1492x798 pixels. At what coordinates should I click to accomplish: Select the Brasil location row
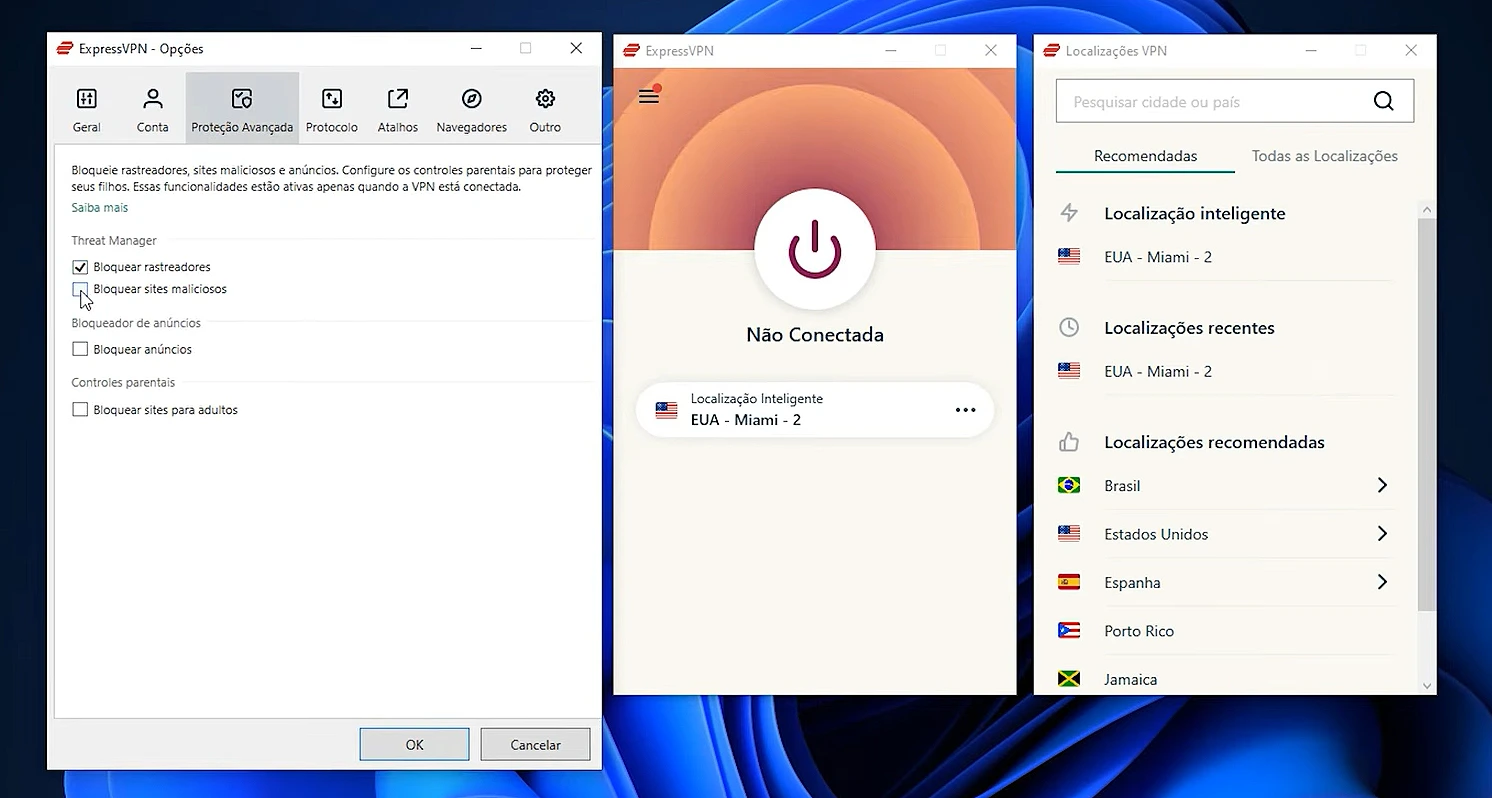1224,485
